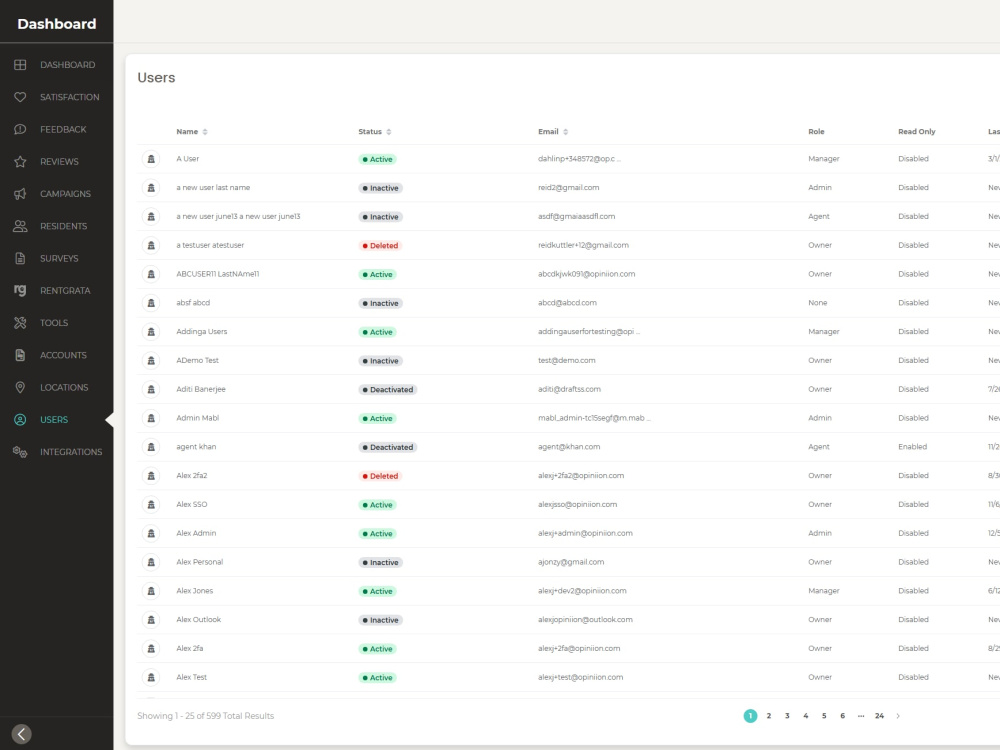Click avatar icon for Admin Mabl
The height and width of the screenshot is (750, 1000).
tap(151, 418)
